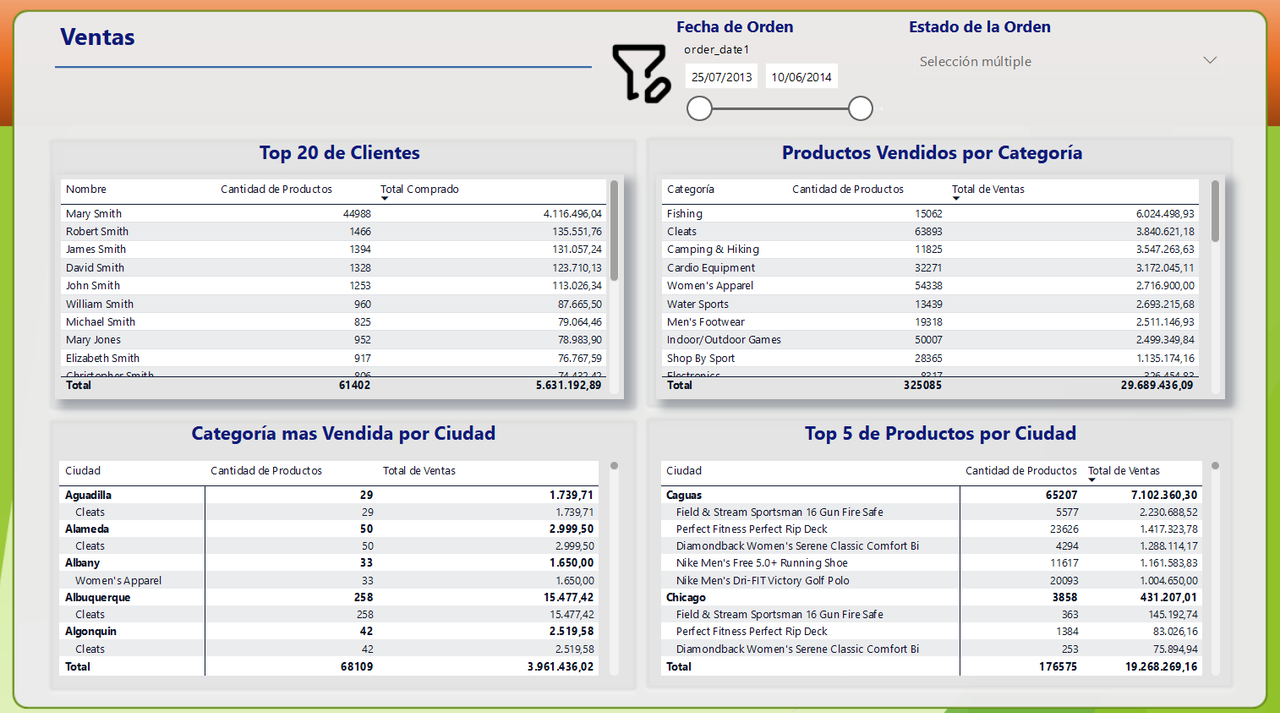Open the Selección múltiple slicer box

[x=1068, y=61]
